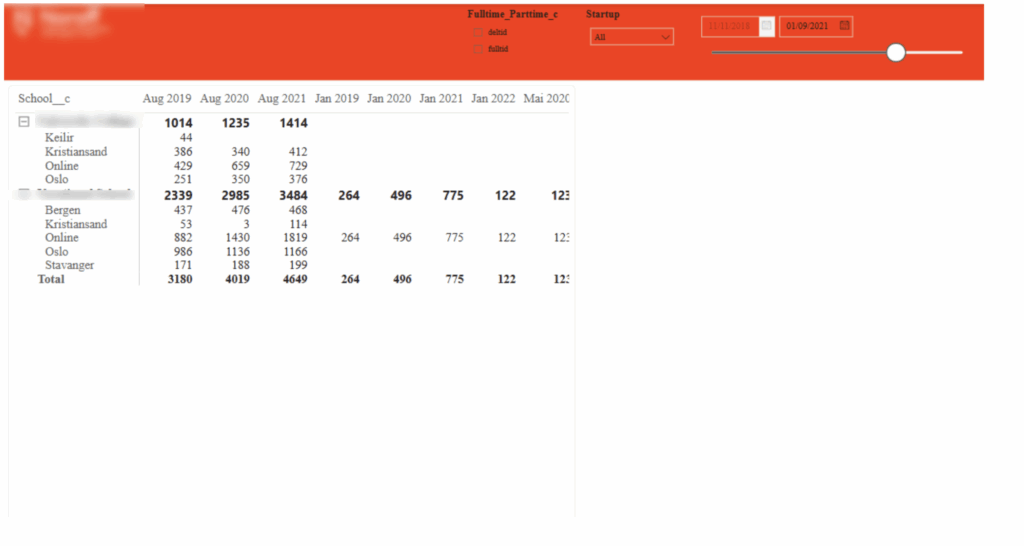Open the calendar picker for end date 01/09/2021

click(x=844, y=25)
